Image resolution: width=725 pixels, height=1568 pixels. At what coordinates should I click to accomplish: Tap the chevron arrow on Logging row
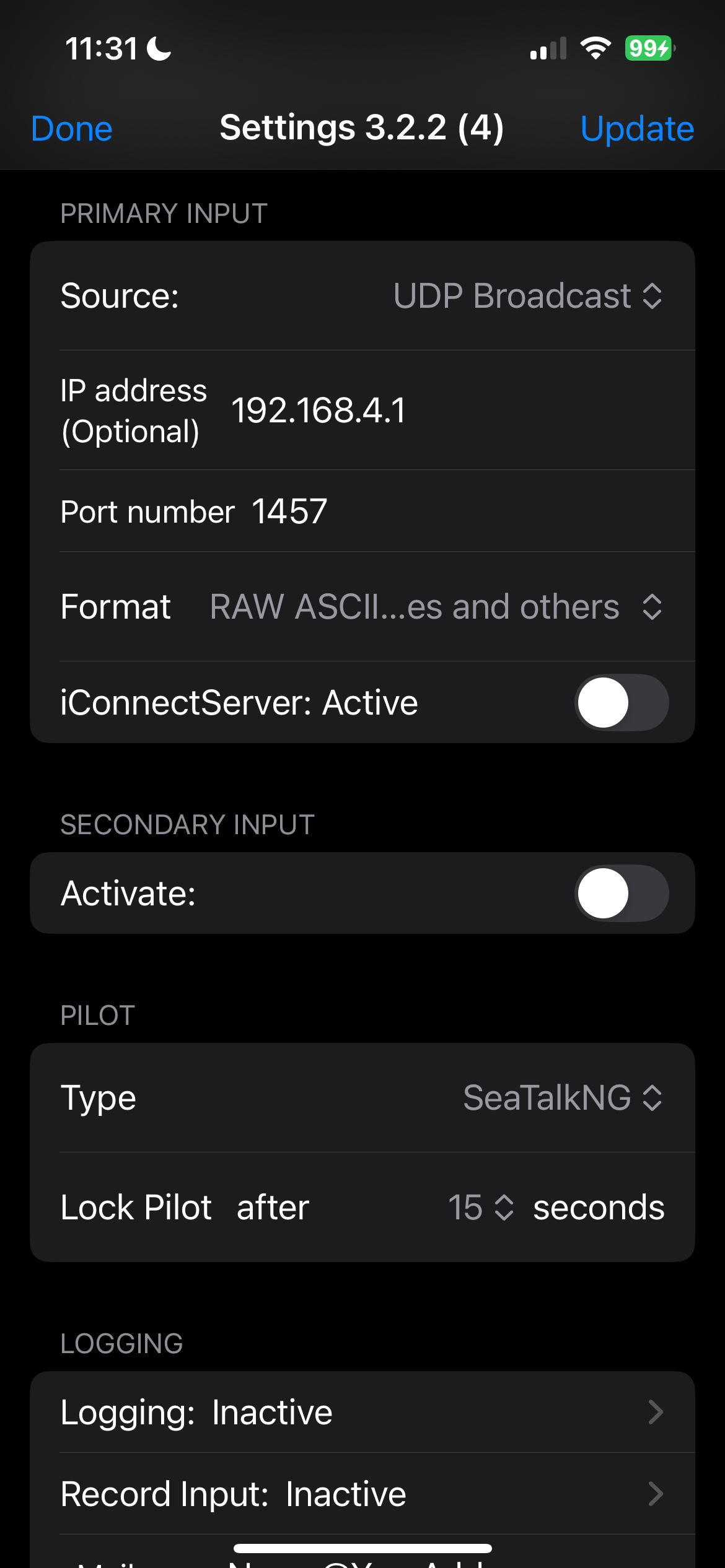coord(656,1412)
